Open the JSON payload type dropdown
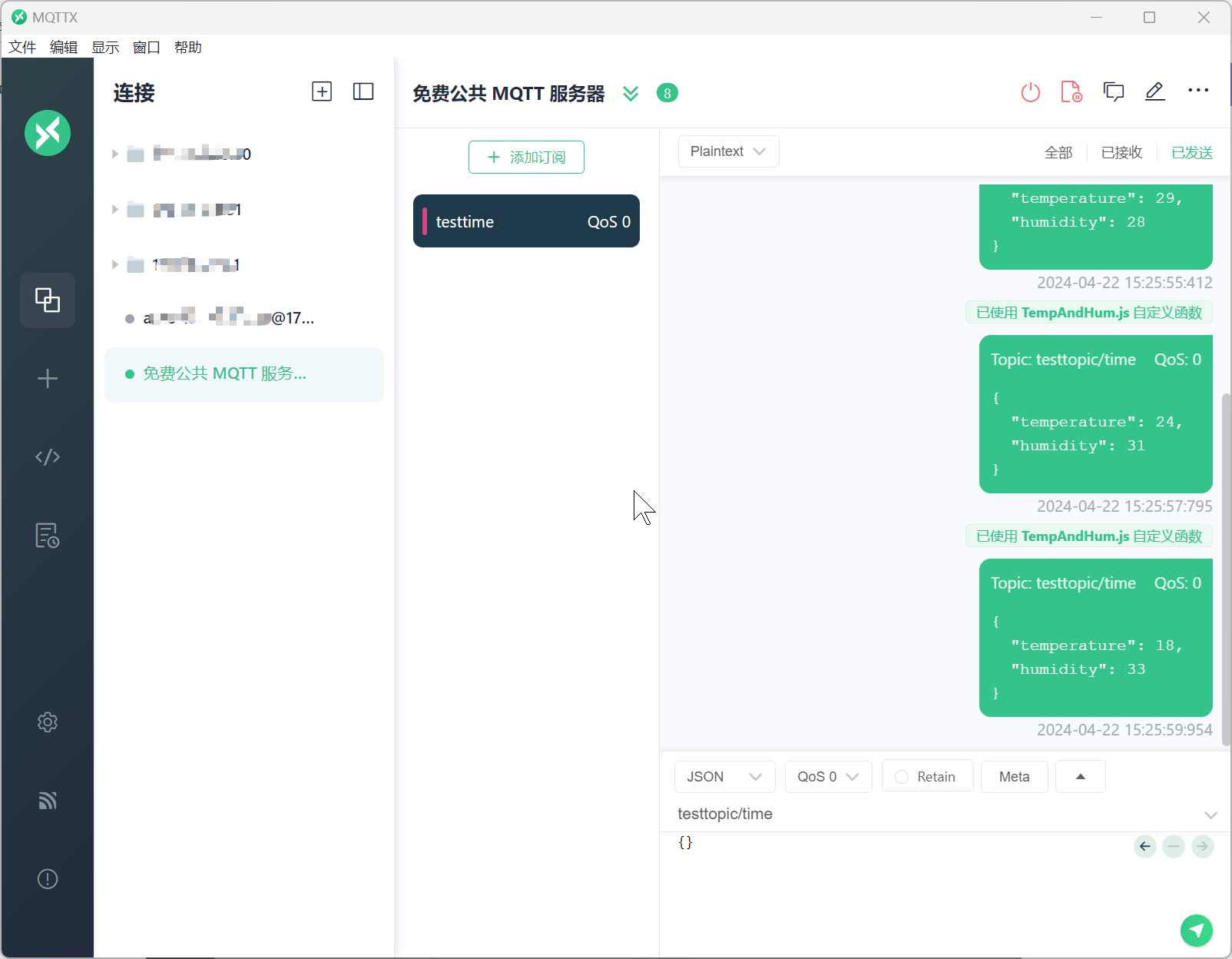Viewport: 1232px width, 959px height. [725, 777]
